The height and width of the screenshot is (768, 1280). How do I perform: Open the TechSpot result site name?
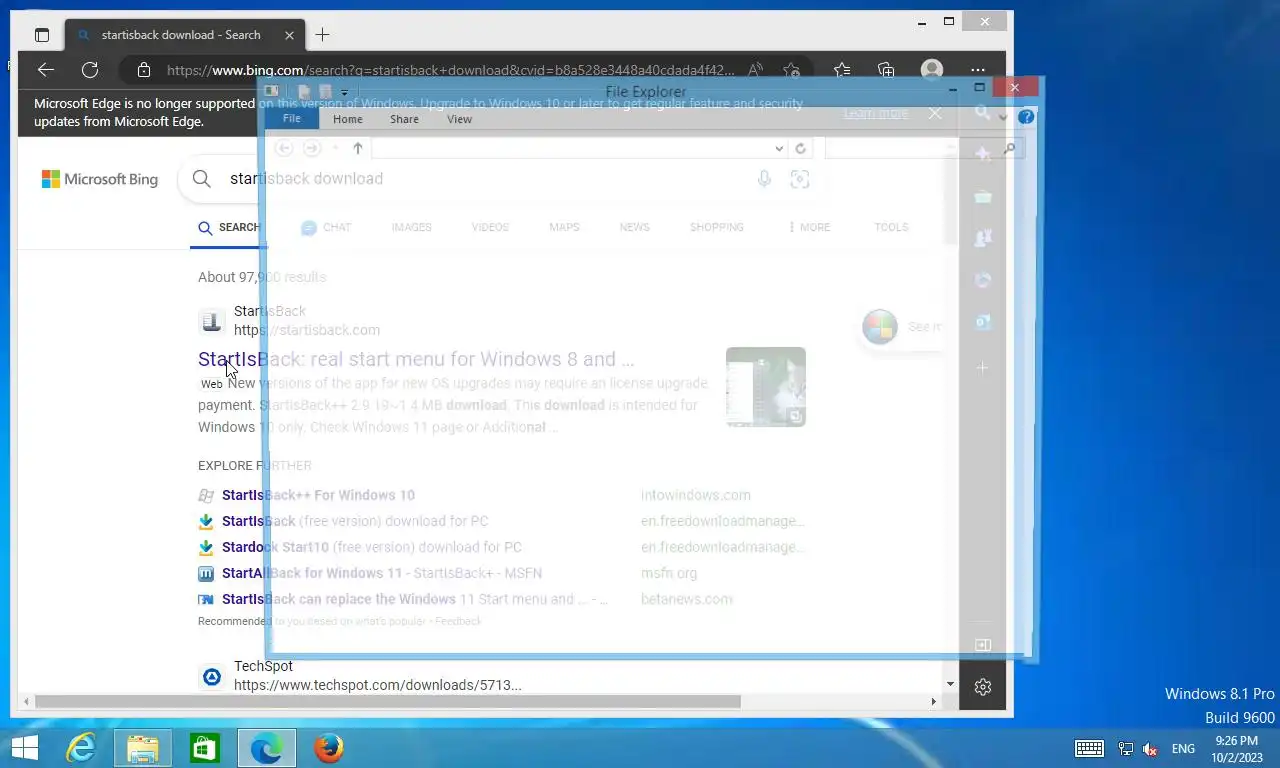[263, 666]
